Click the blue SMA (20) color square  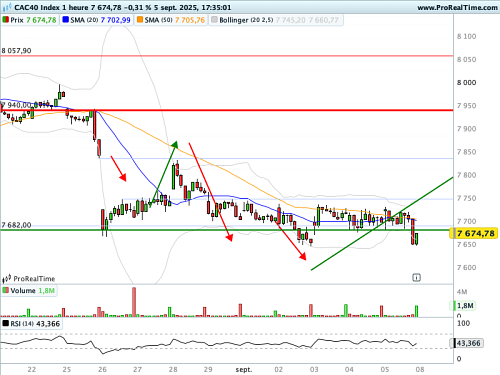(x=66, y=20)
